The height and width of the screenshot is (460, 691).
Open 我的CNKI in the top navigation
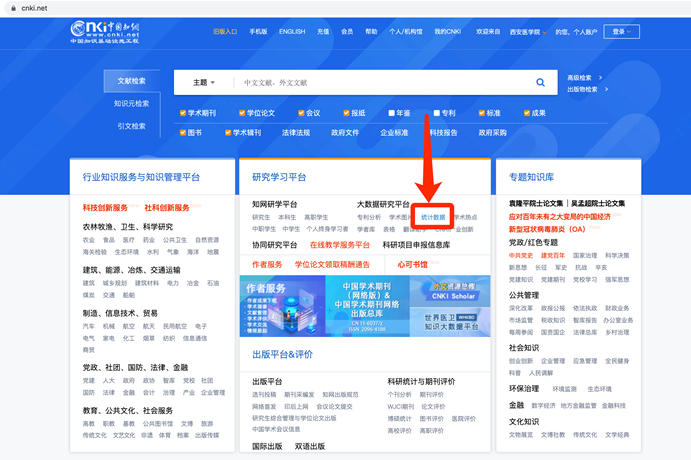tap(448, 32)
